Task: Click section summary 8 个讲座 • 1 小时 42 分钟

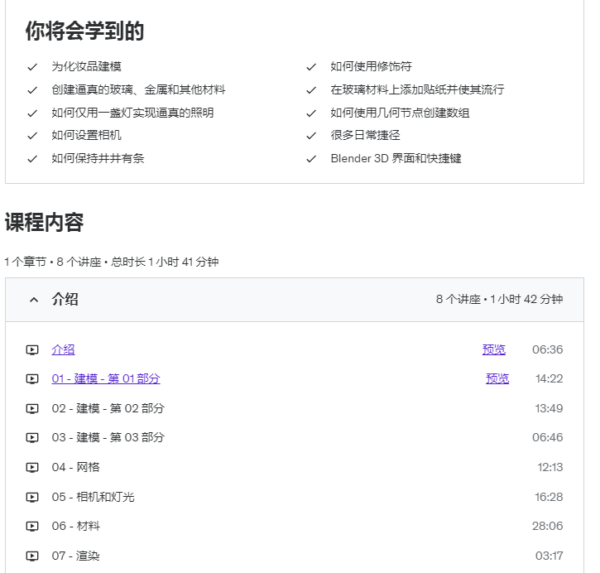Action: [x=499, y=299]
